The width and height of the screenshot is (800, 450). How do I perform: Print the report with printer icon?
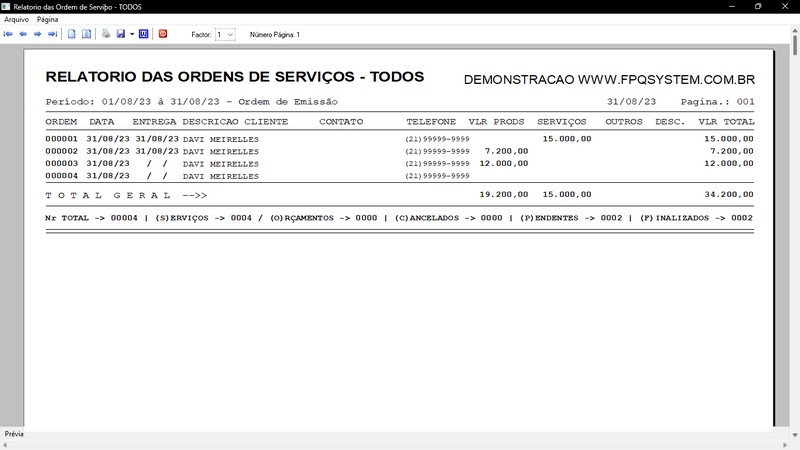(106, 34)
